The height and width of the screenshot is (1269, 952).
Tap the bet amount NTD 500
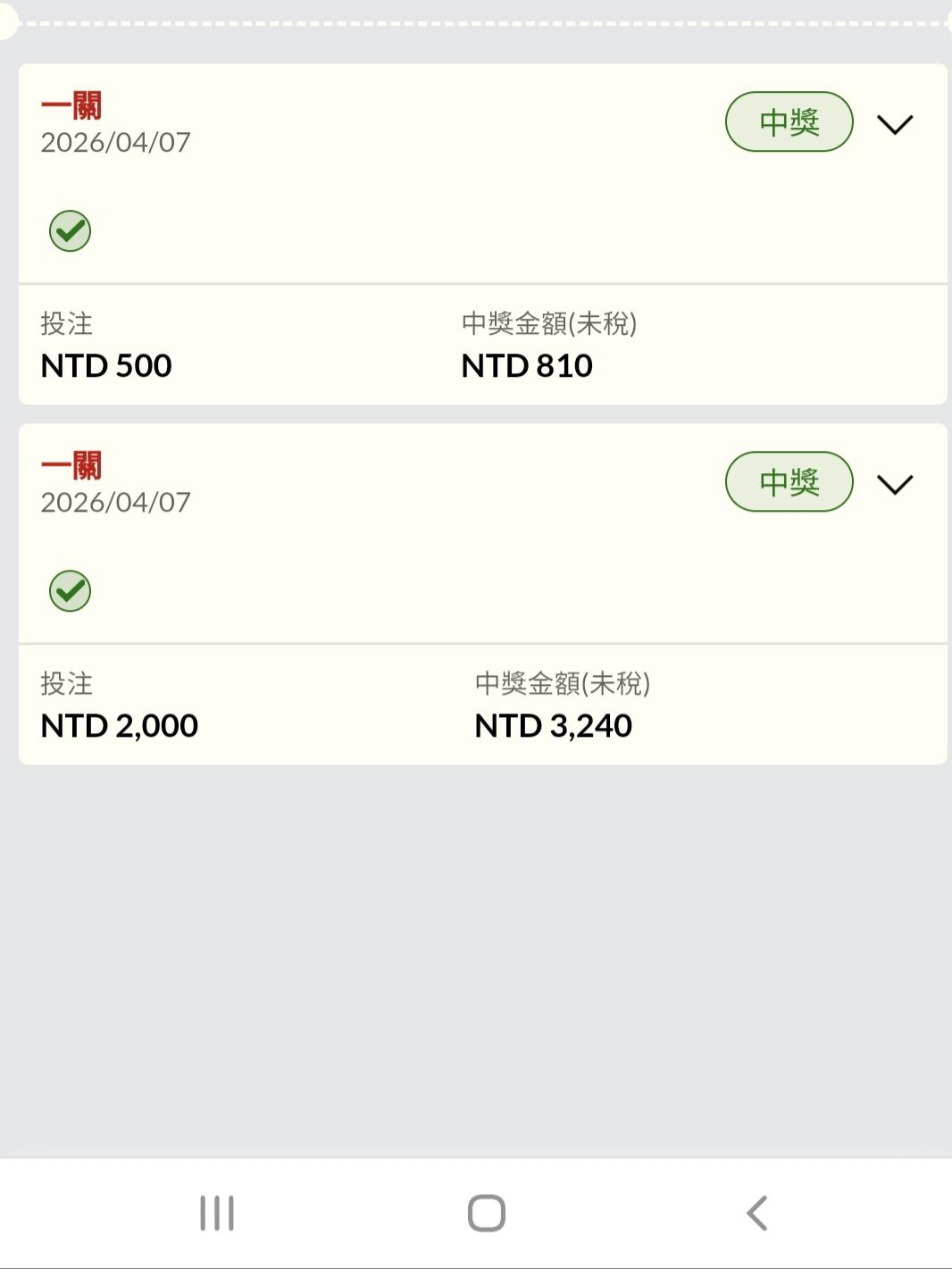(x=106, y=365)
